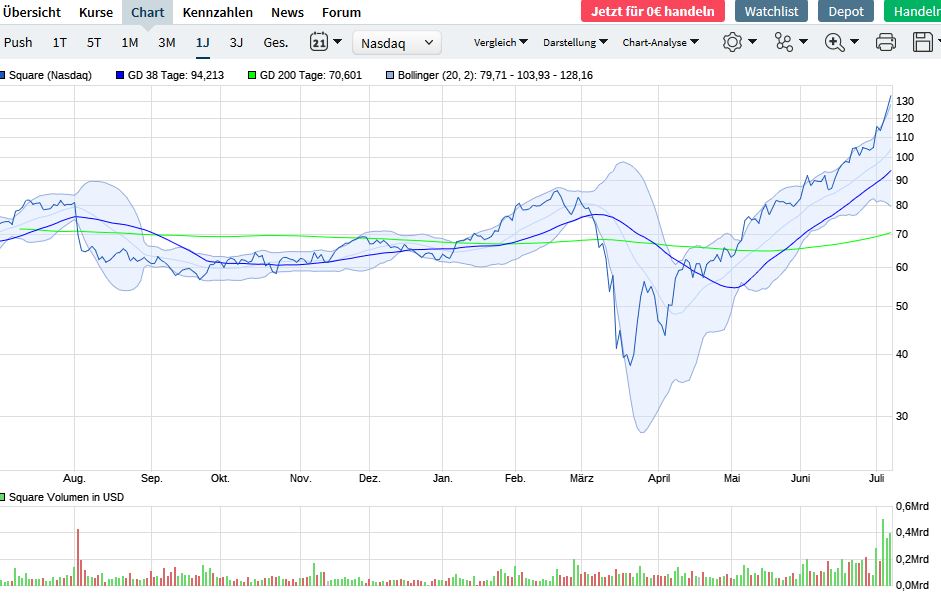Open the calendar date range picker
The image size is (941, 596).
click(319, 42)
